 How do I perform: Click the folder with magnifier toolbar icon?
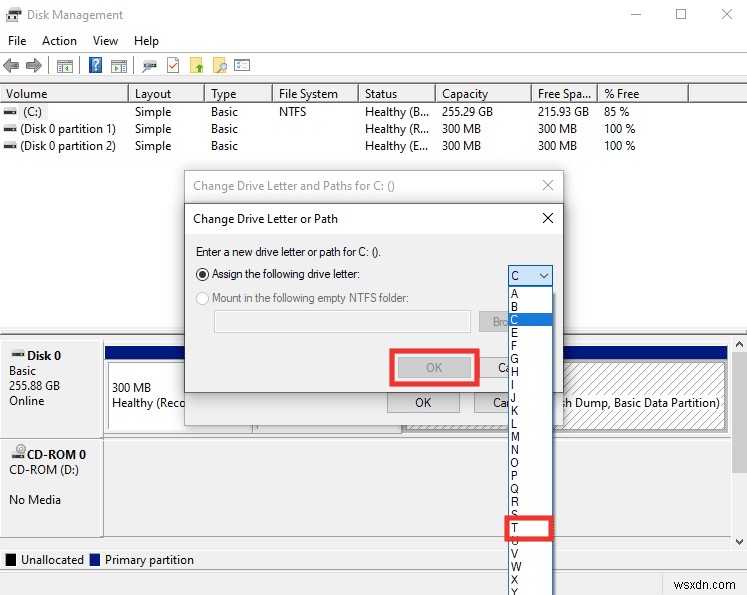pyautogui.click(x=220, y=65)
